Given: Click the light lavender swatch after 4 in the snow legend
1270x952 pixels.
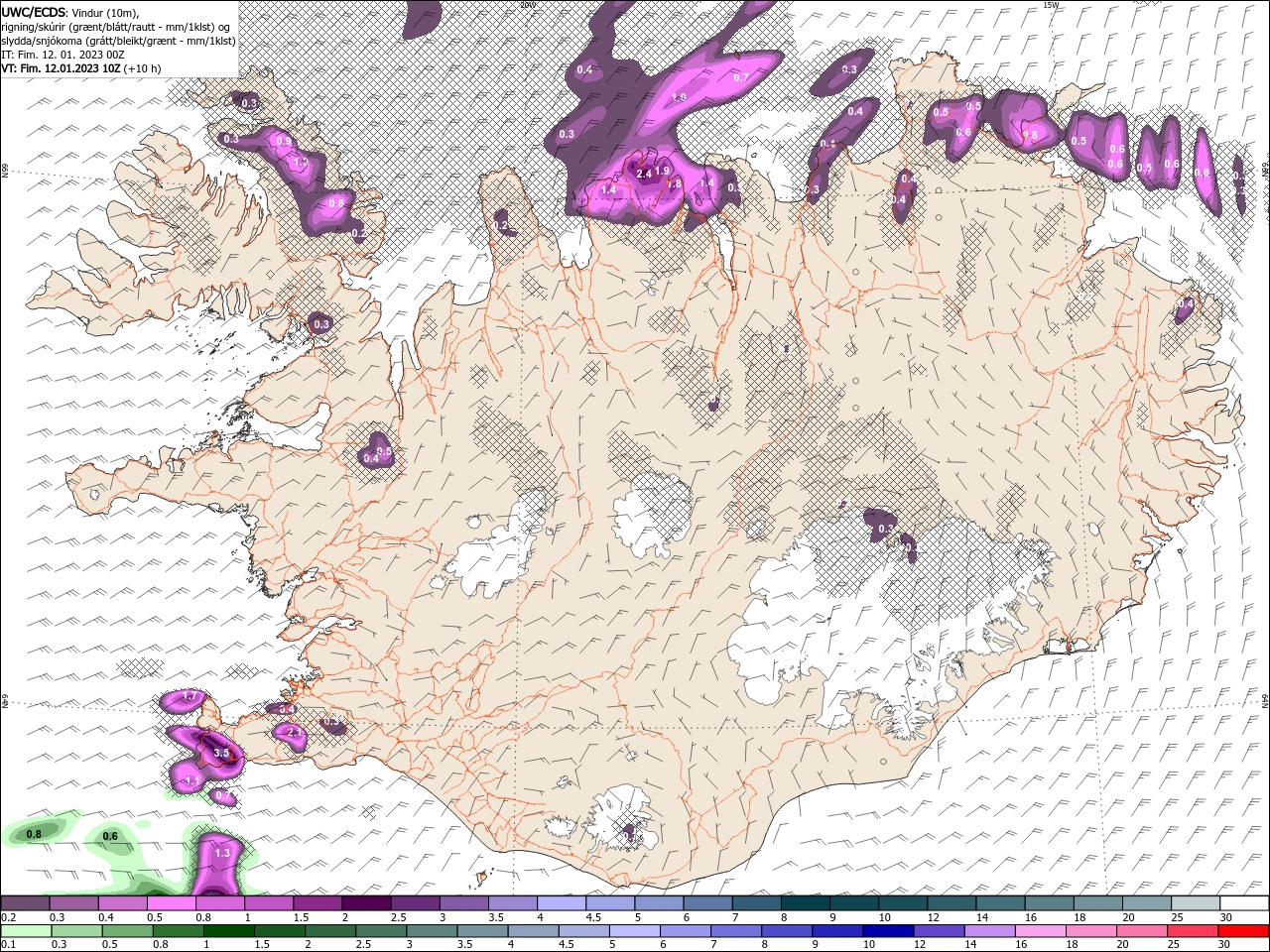Looking at the screenshot, I should pos(561,903).
